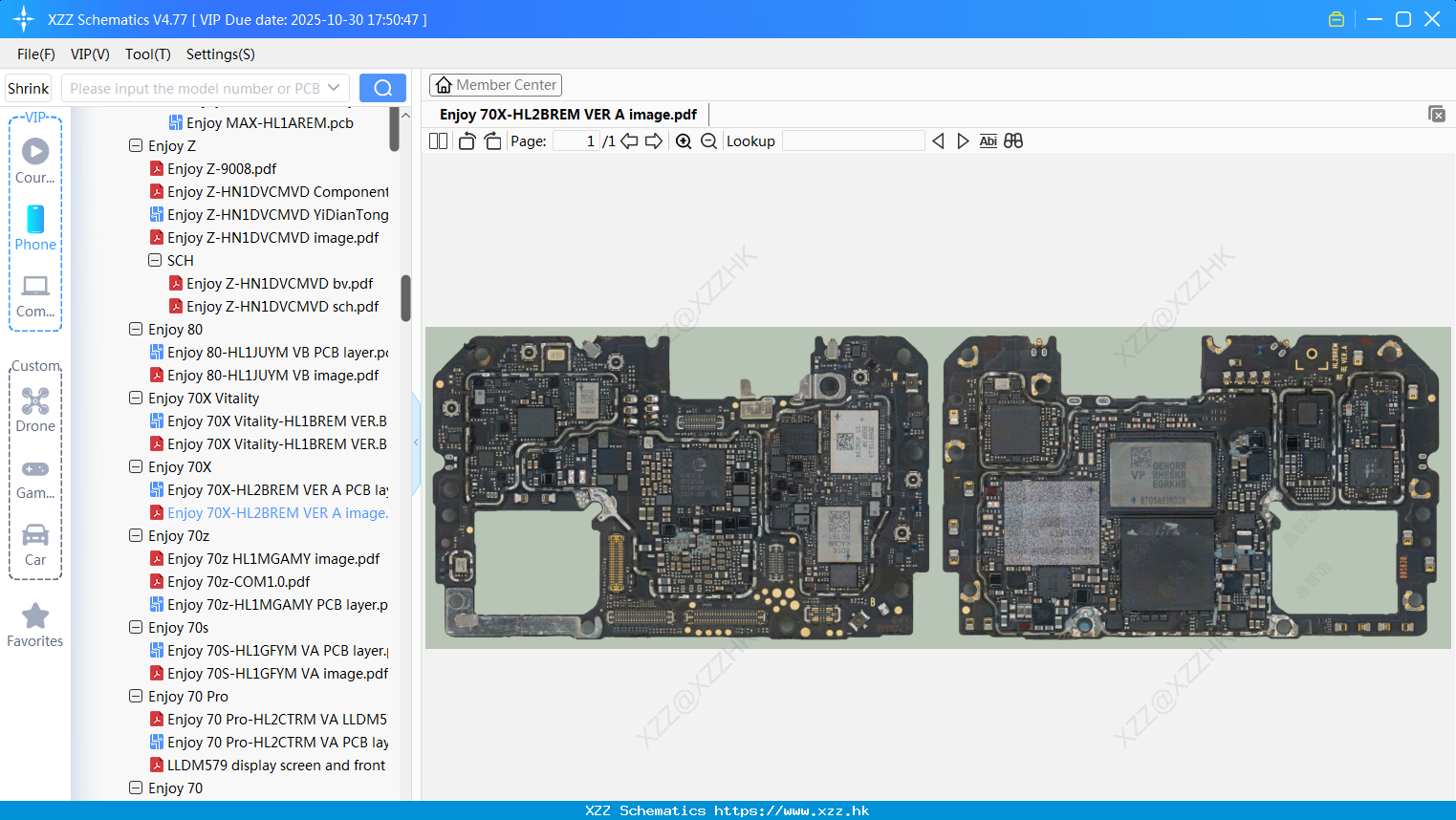Collapse the side panel handle
The width and height of the screenshot is (1456, 820).
click(416, 442)
